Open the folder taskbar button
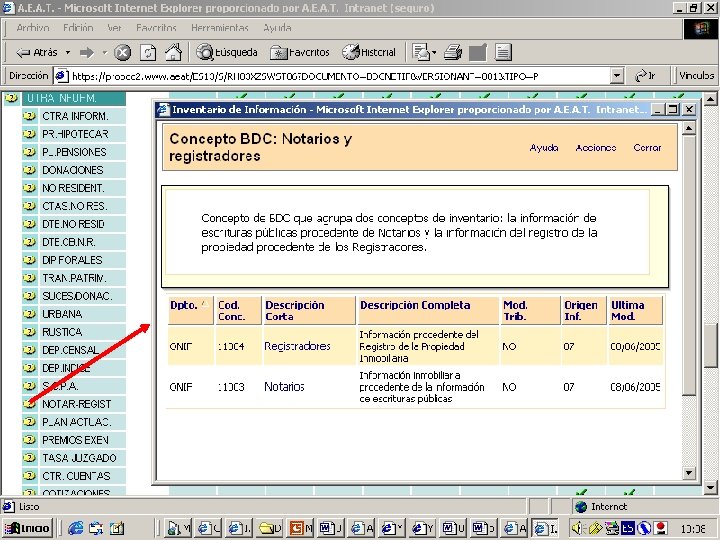The image size is (720, 540). click(x=270, y=528)
